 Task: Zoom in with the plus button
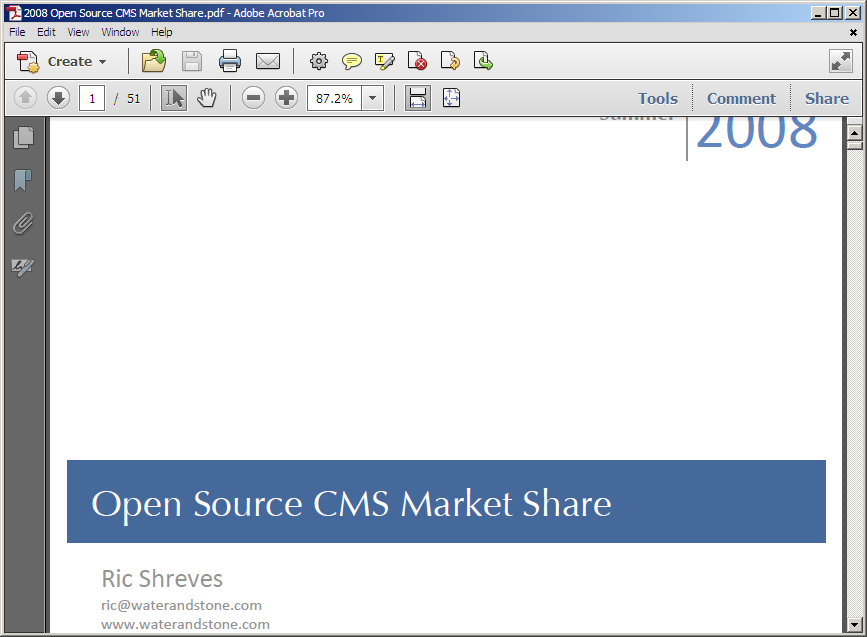(287, 98)
